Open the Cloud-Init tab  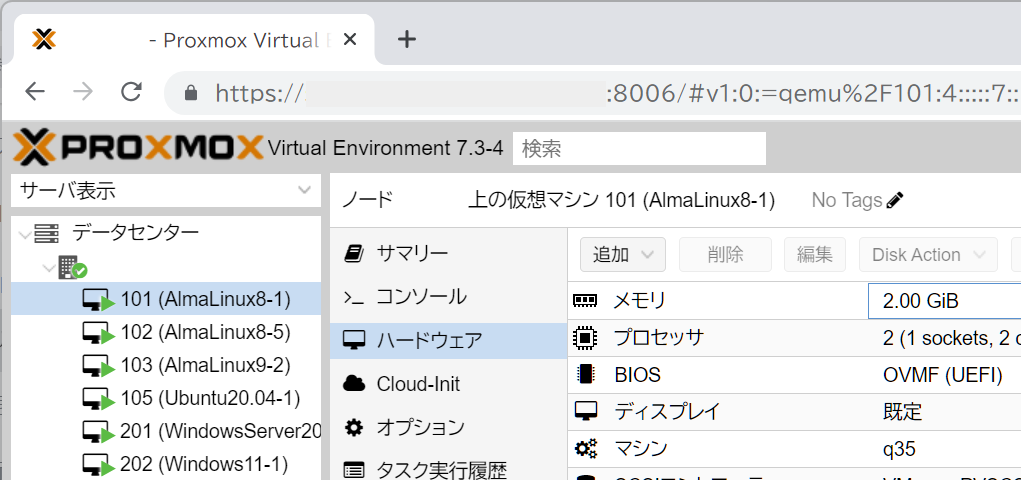(449, 384)
